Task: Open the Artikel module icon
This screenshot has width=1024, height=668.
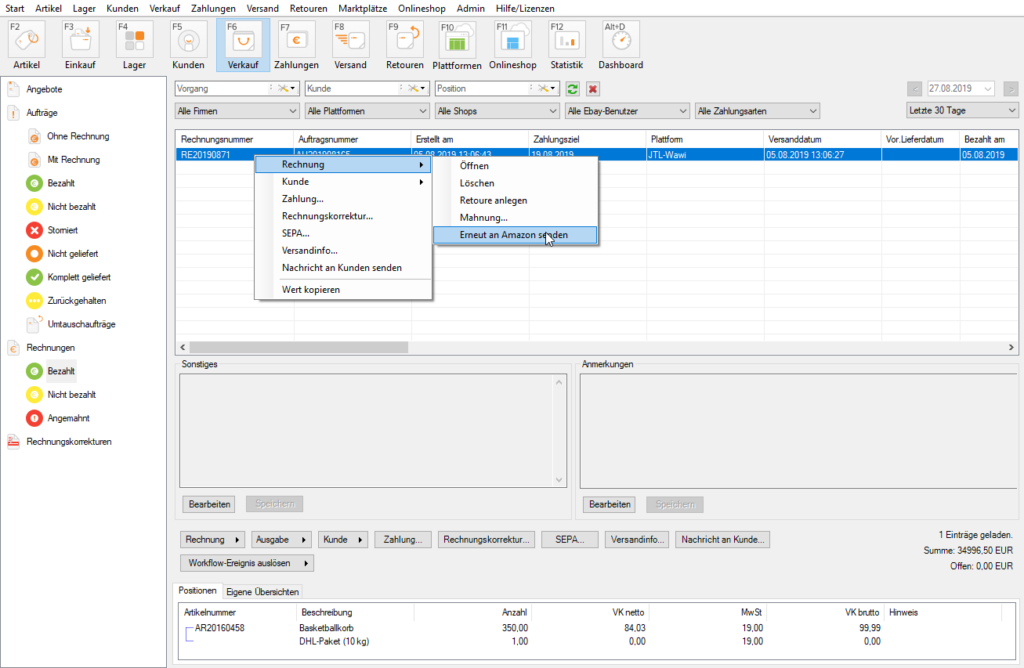Action: pos(27,45)
